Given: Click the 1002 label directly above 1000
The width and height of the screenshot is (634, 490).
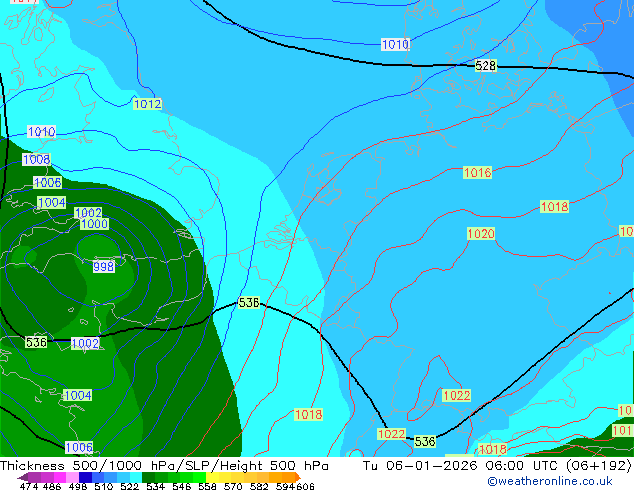Looking at the screenshot, I should (x=88, y=213).
